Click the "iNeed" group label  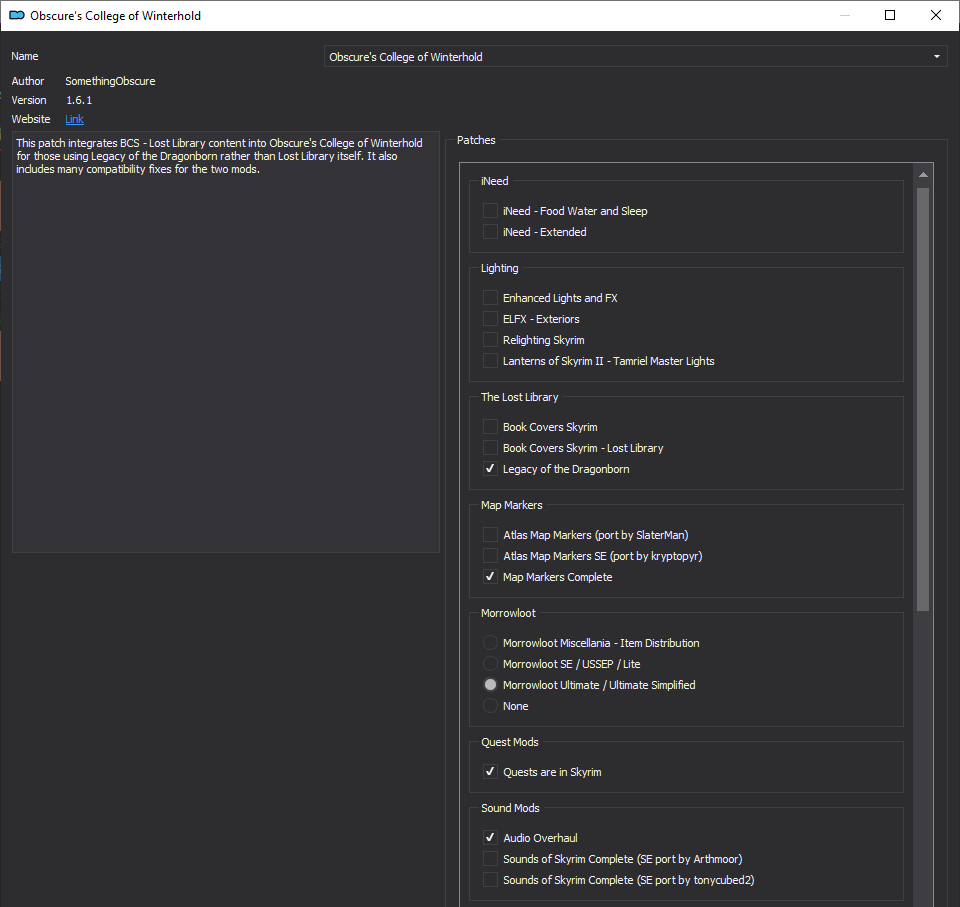pos(494,181)
